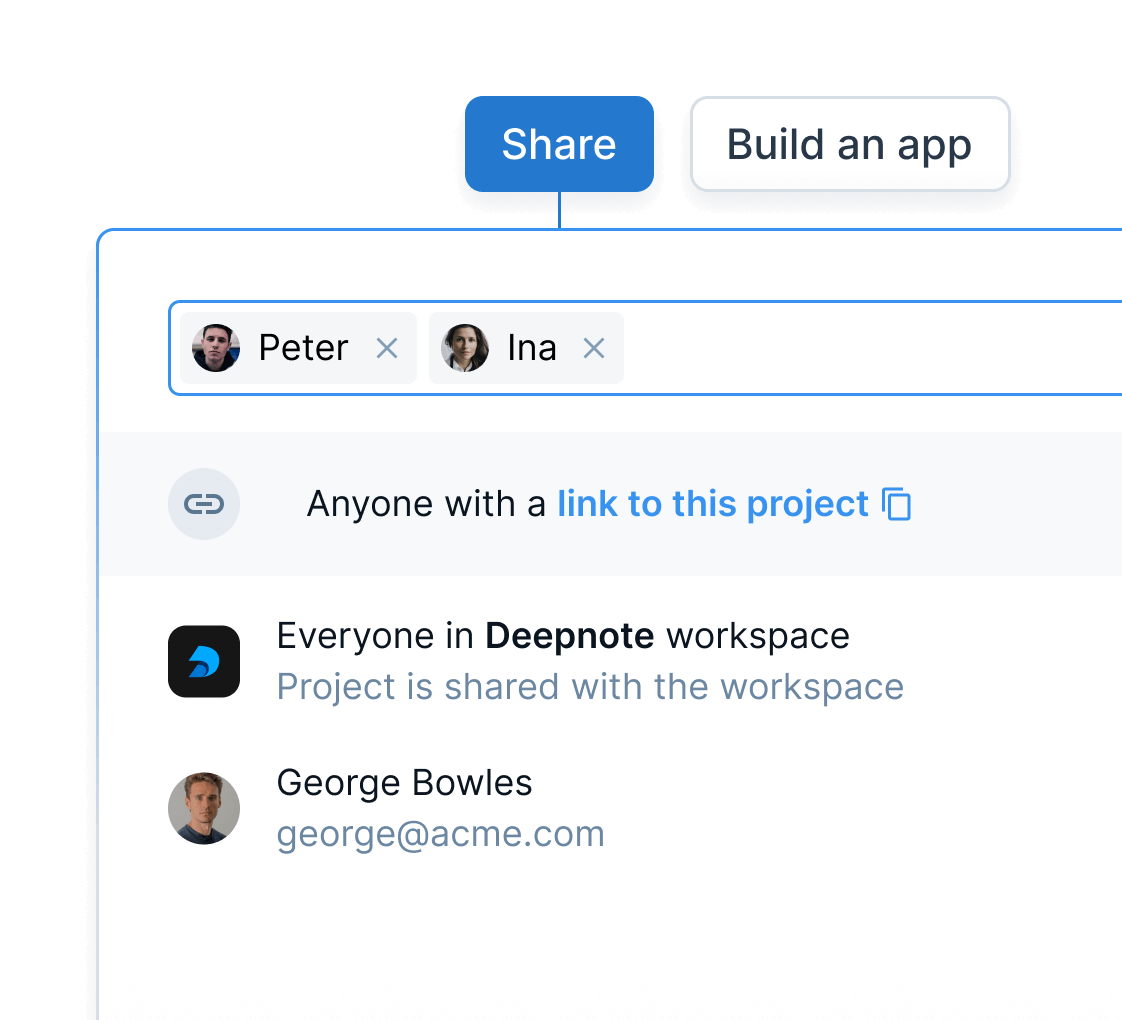Remove Ina from the invite field

594,348
